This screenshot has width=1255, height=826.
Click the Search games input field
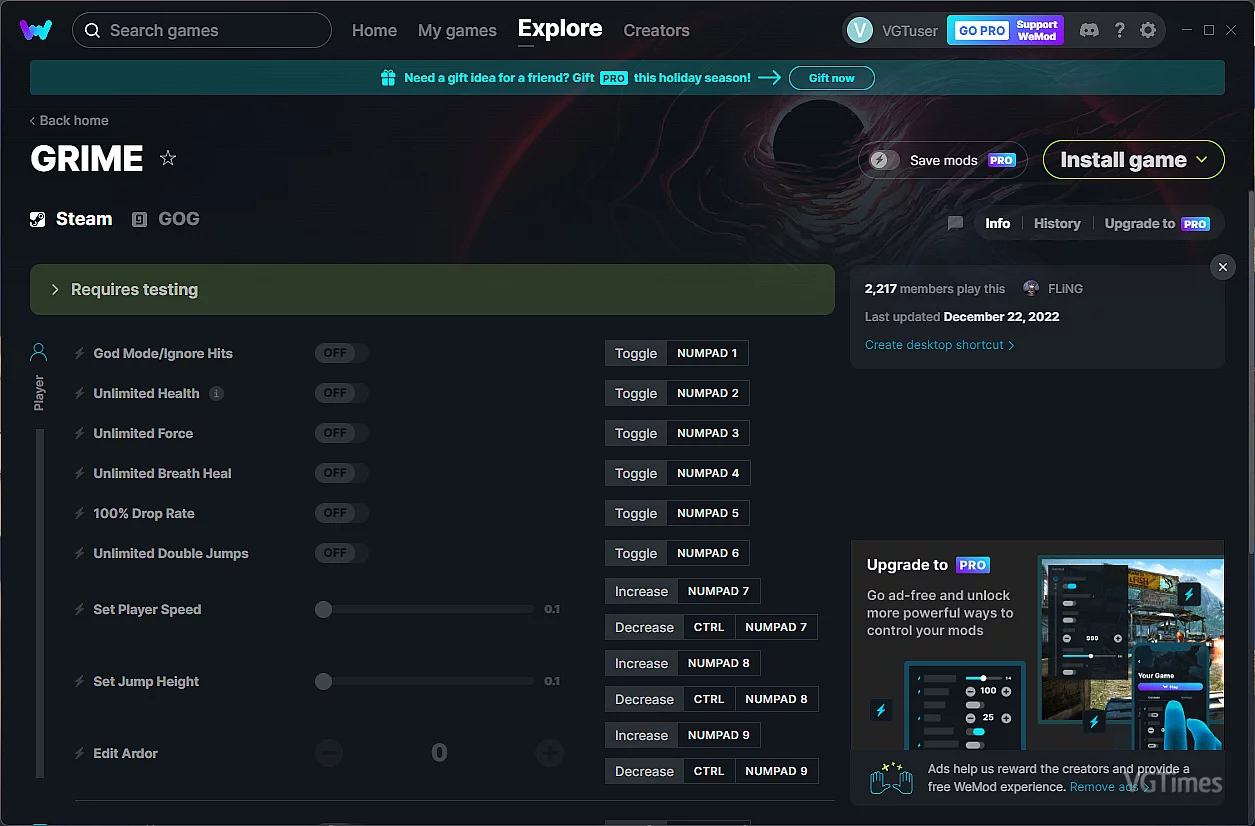202,30
